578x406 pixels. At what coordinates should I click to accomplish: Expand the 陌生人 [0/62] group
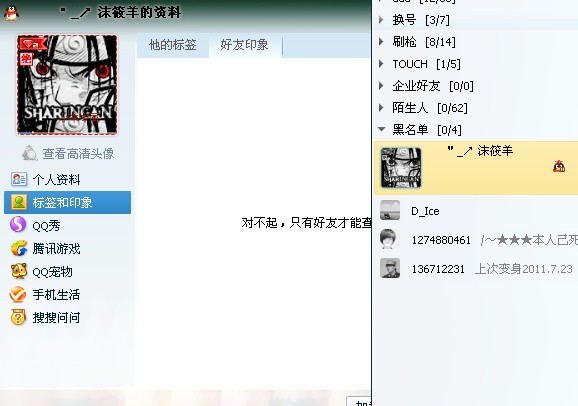382,108
